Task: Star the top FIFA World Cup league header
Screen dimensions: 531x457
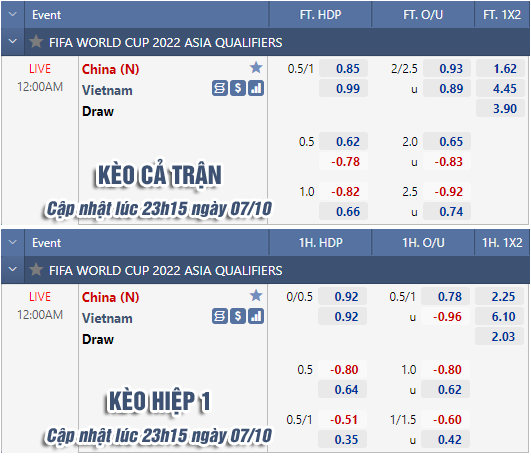Action: (x=36, y=42)
